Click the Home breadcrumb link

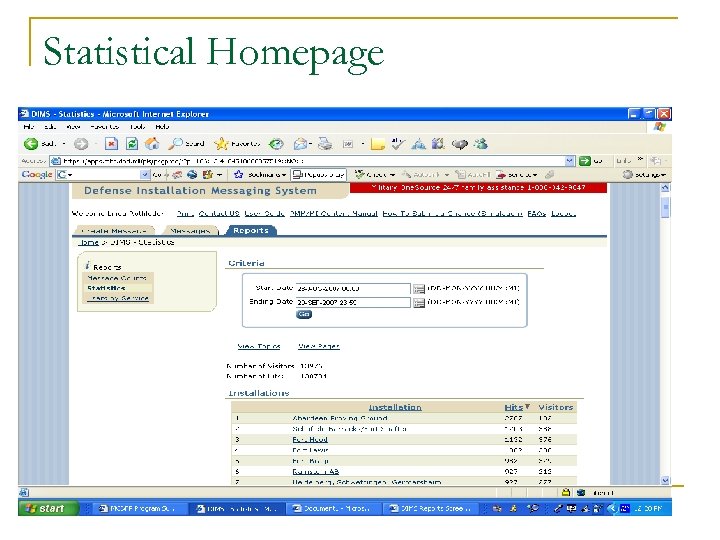pyautogui.click(x=88, y=242)
